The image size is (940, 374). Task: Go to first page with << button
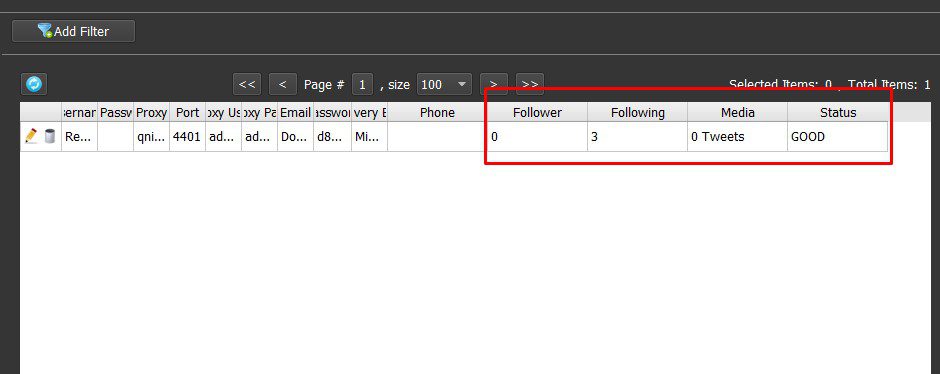[x=247, y=85]
